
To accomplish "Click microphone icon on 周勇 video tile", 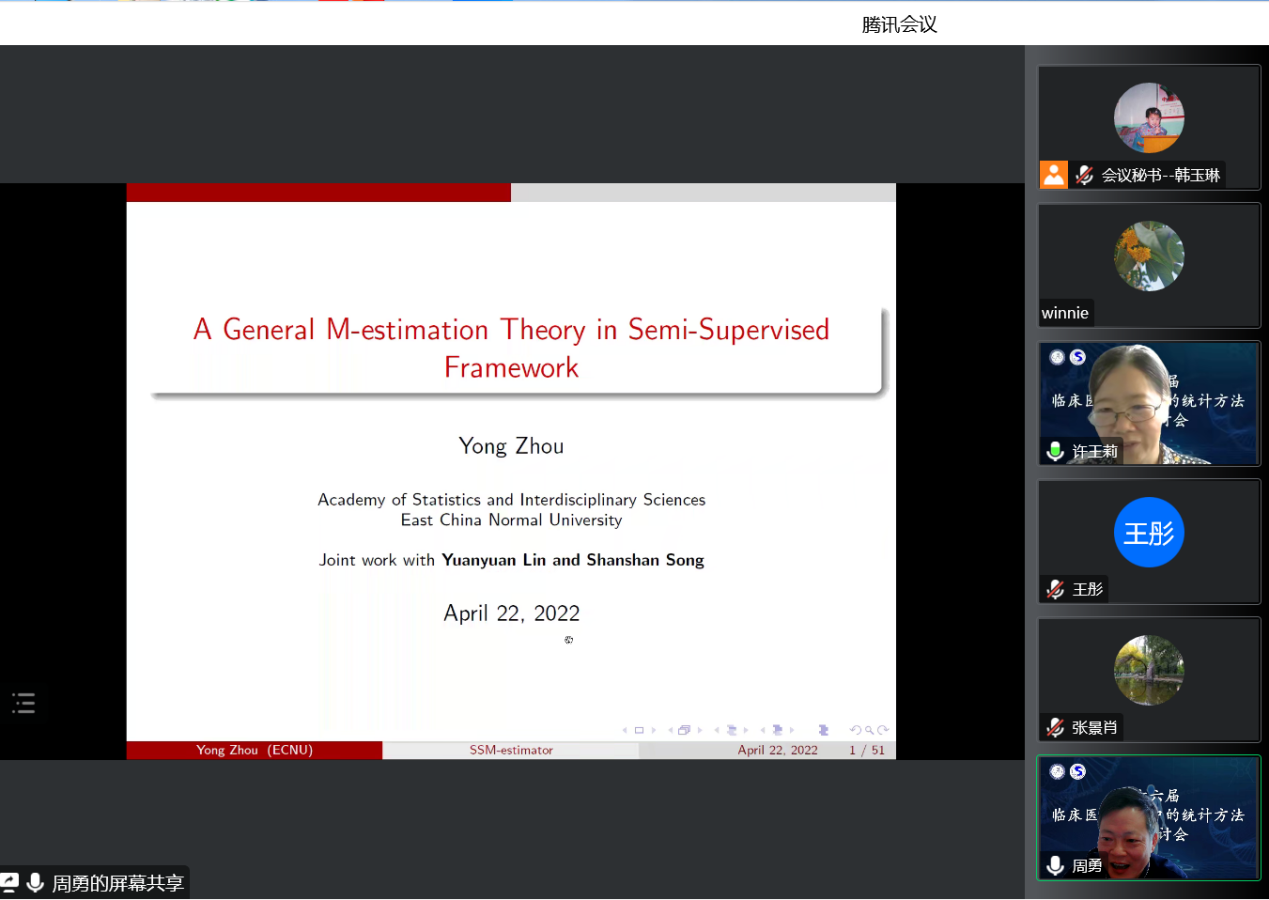I will click(1055, 865).
